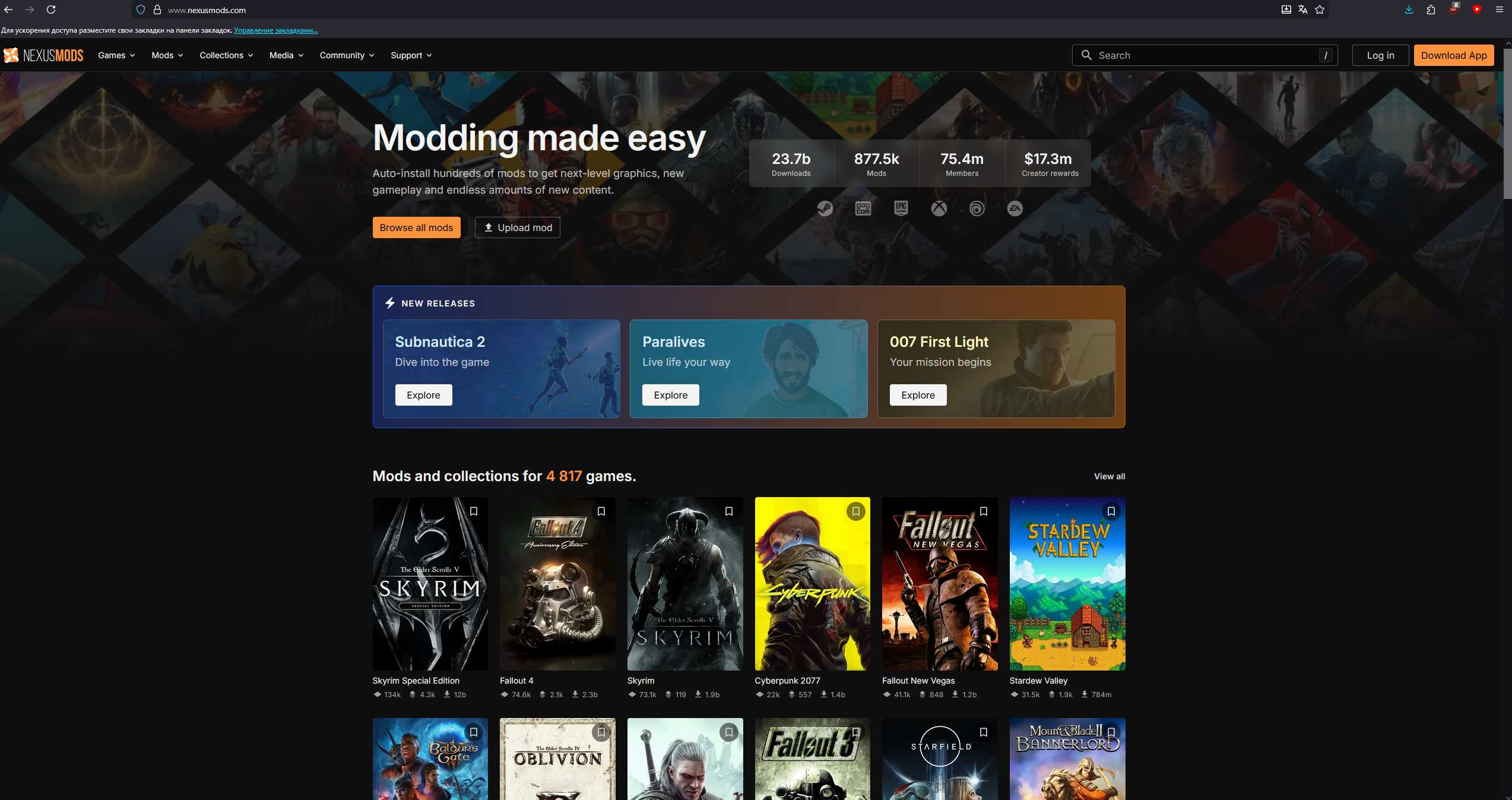Screen dimensions: 1512x800
Task: Open the Stardew Valley cover art
Action: [1067, 584]
